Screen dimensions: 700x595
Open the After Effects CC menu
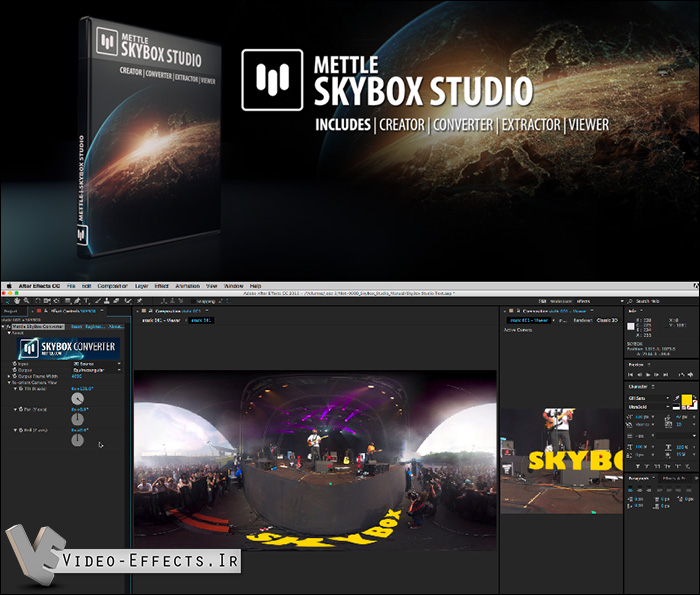39,286
